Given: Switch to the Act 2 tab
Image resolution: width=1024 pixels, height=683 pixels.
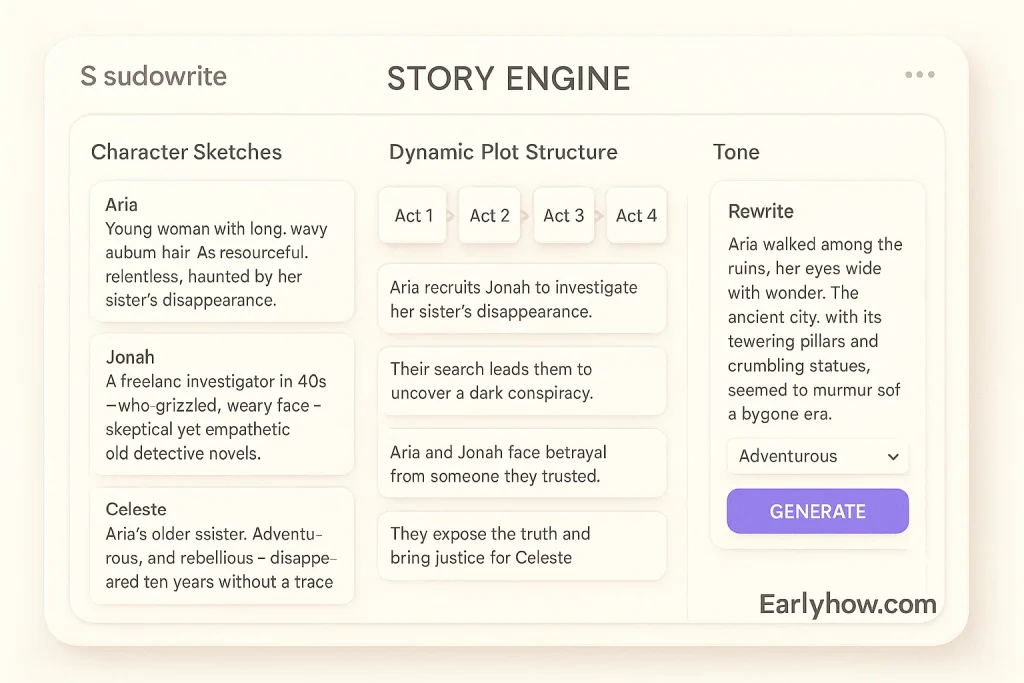Looking at the screenshot, I should pos(489,215).
